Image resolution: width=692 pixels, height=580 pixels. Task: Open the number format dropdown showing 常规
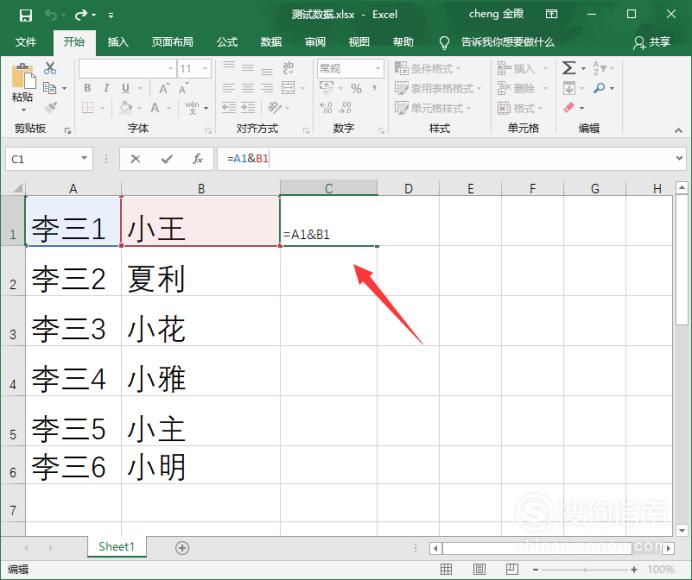(x=378, y=68)
